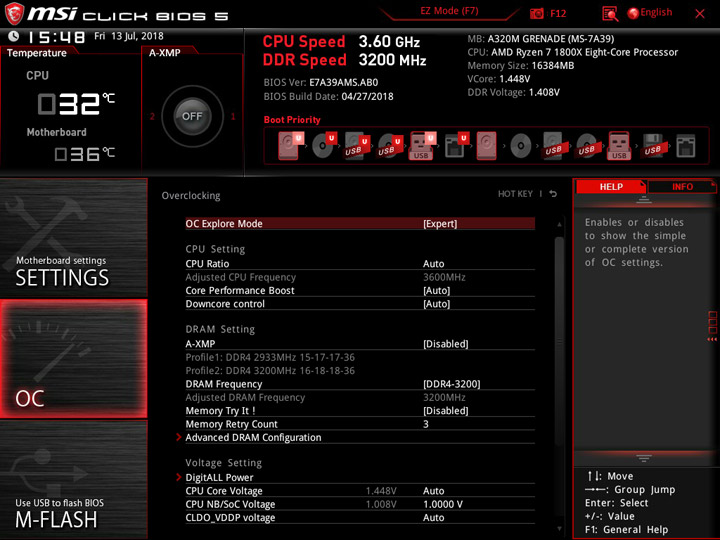Click the UEFI hard disk boot device icon

tap(290, 146)
